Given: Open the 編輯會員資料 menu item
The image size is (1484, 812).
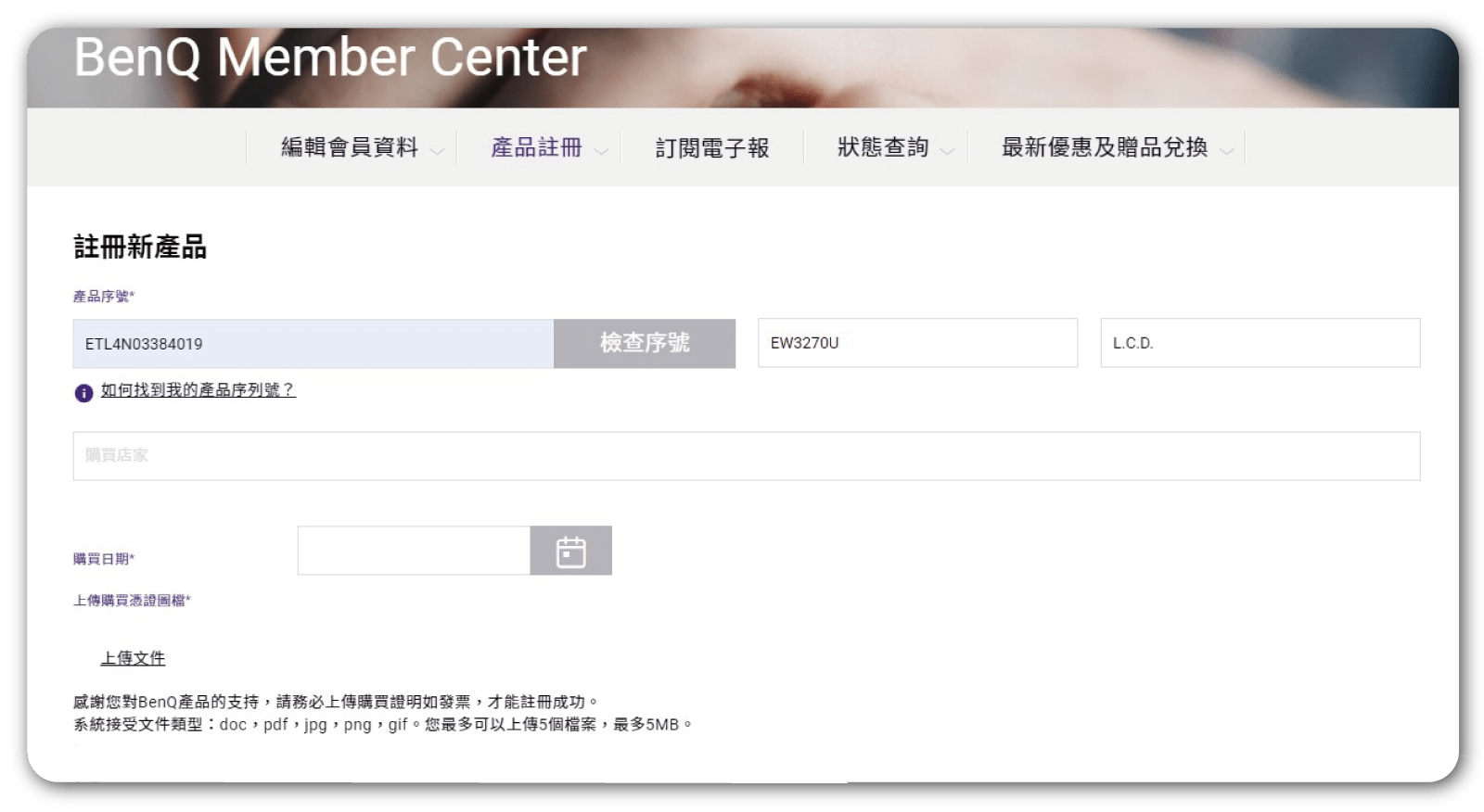Looking at the screenshot, I should point(350,147).
